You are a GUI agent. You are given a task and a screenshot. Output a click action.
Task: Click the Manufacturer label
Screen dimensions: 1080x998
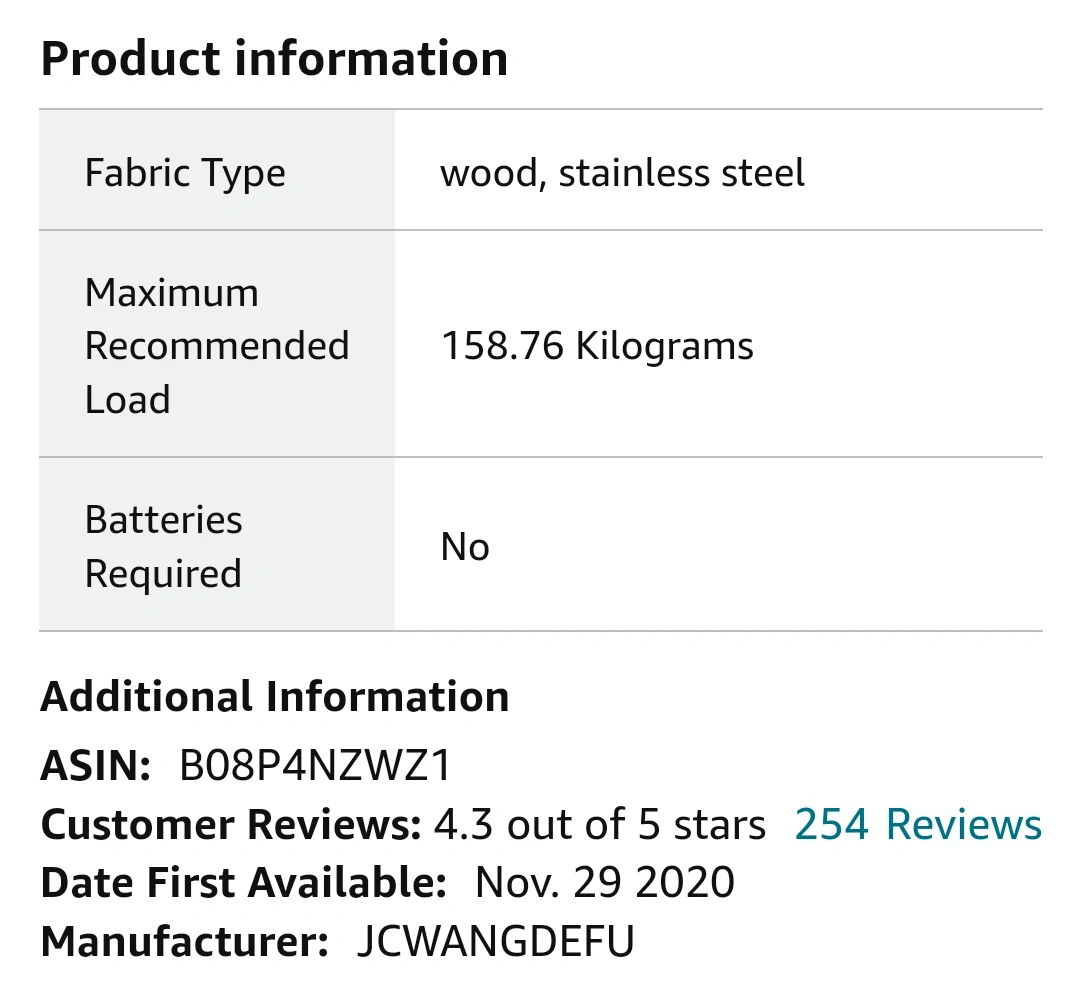pos(185,942)
